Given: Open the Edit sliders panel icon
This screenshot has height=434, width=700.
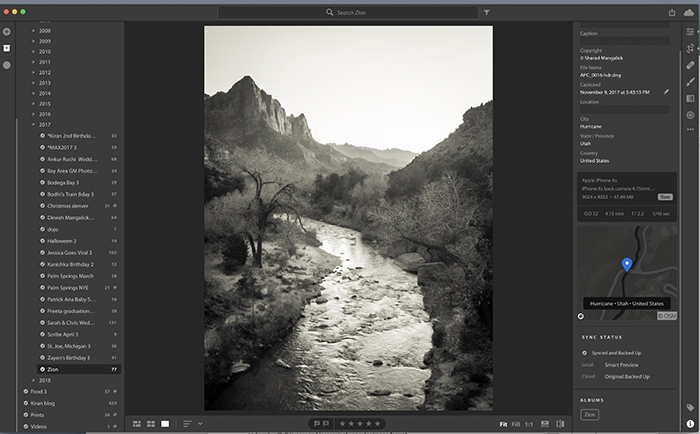Looking at the screenshot, I should (x=690, y=32).
